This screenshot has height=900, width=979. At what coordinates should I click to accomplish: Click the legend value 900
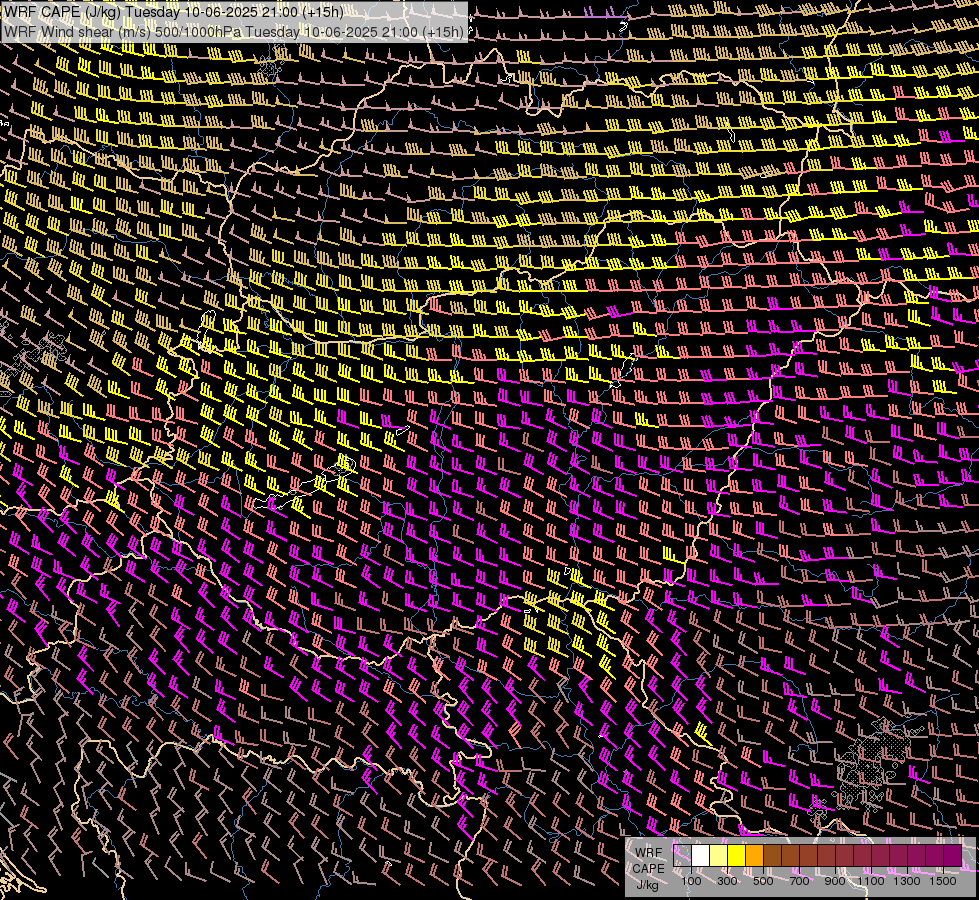pyautogui.click(x=835, y=881)
